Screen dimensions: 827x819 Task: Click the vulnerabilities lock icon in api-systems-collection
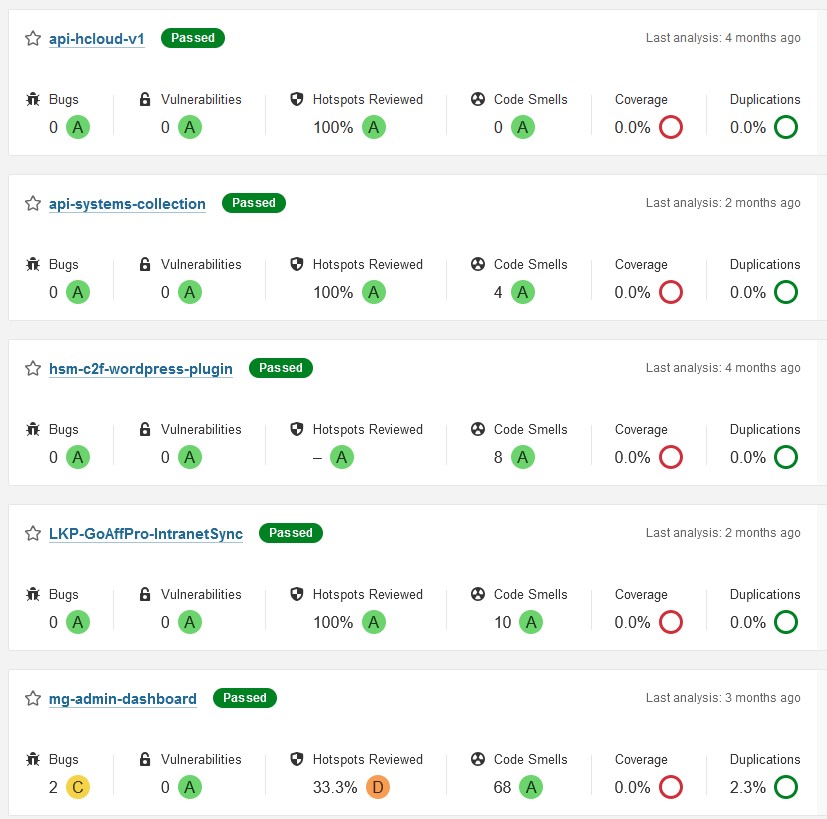(145, 265)
